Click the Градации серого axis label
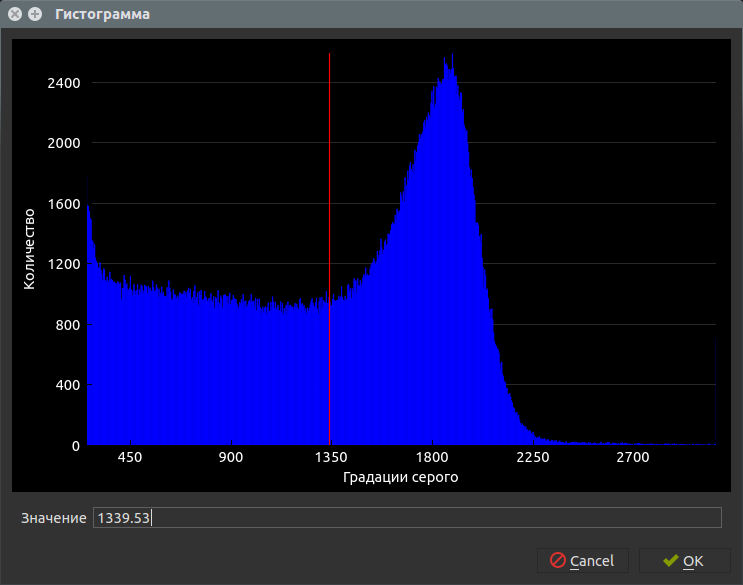This screenshot has height=585, width=743. [400, 477]
